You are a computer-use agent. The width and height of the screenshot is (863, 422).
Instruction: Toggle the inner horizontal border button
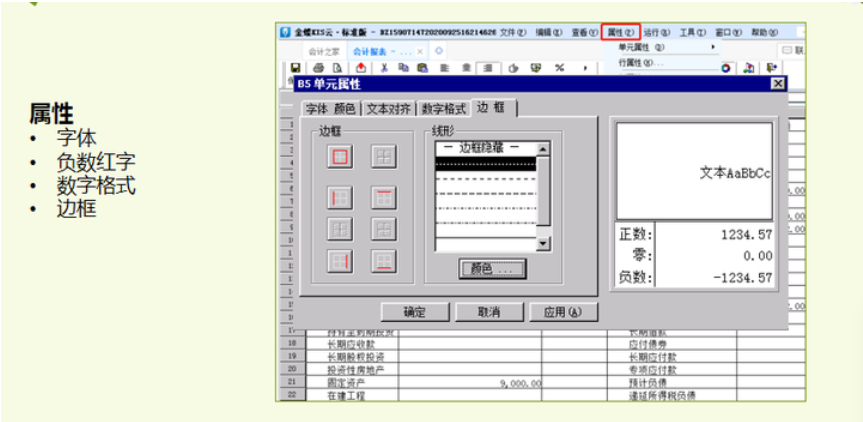(x=384, y=229)
